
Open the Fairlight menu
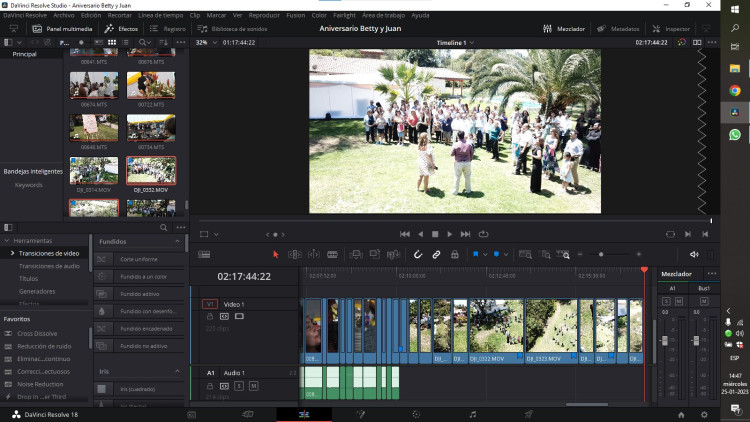(x=344, y=15)
